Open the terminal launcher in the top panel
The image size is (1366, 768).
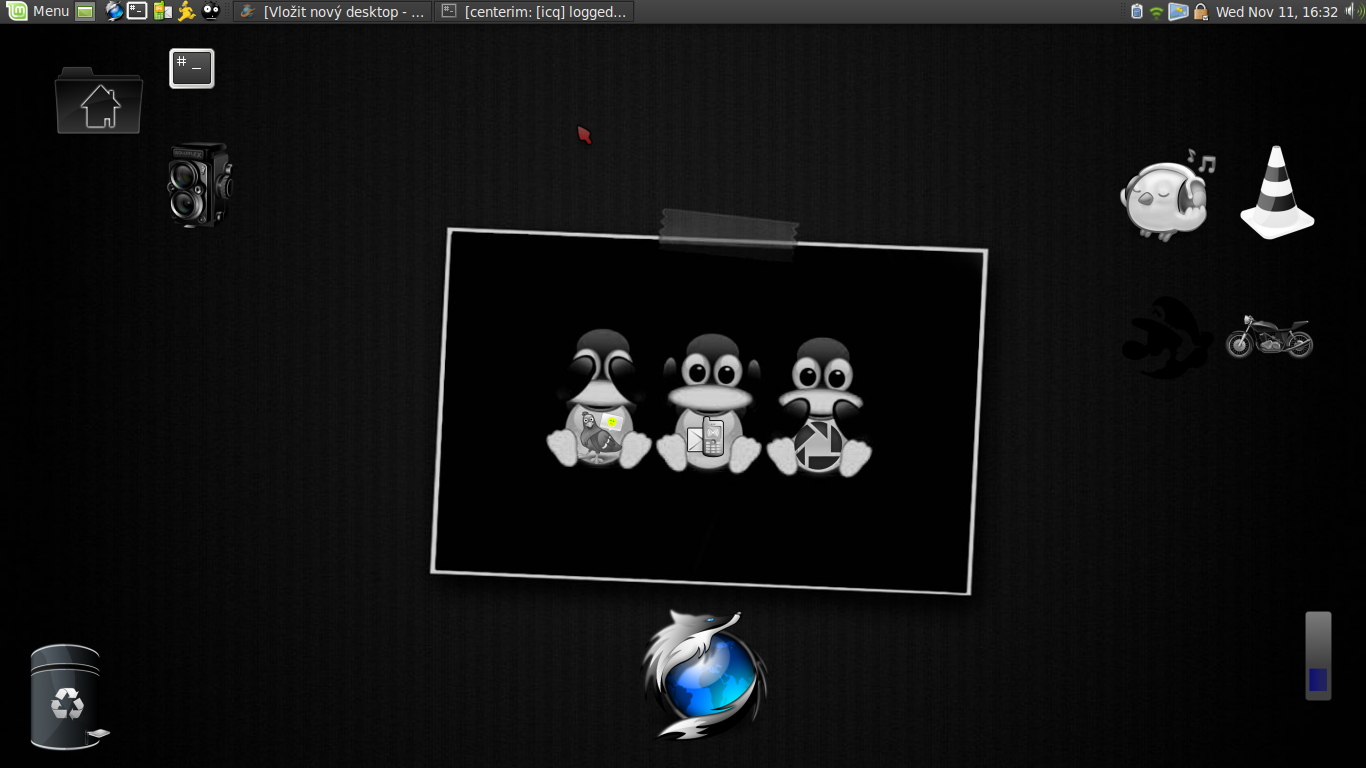click(137, 11)
